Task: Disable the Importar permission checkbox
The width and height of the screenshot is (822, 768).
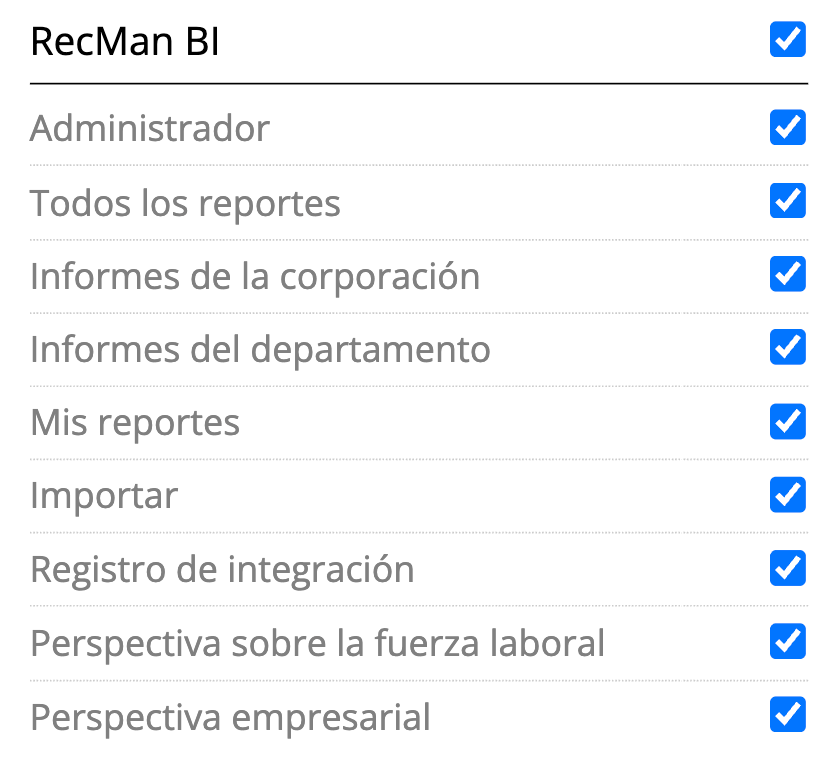Action: point(787,495)
